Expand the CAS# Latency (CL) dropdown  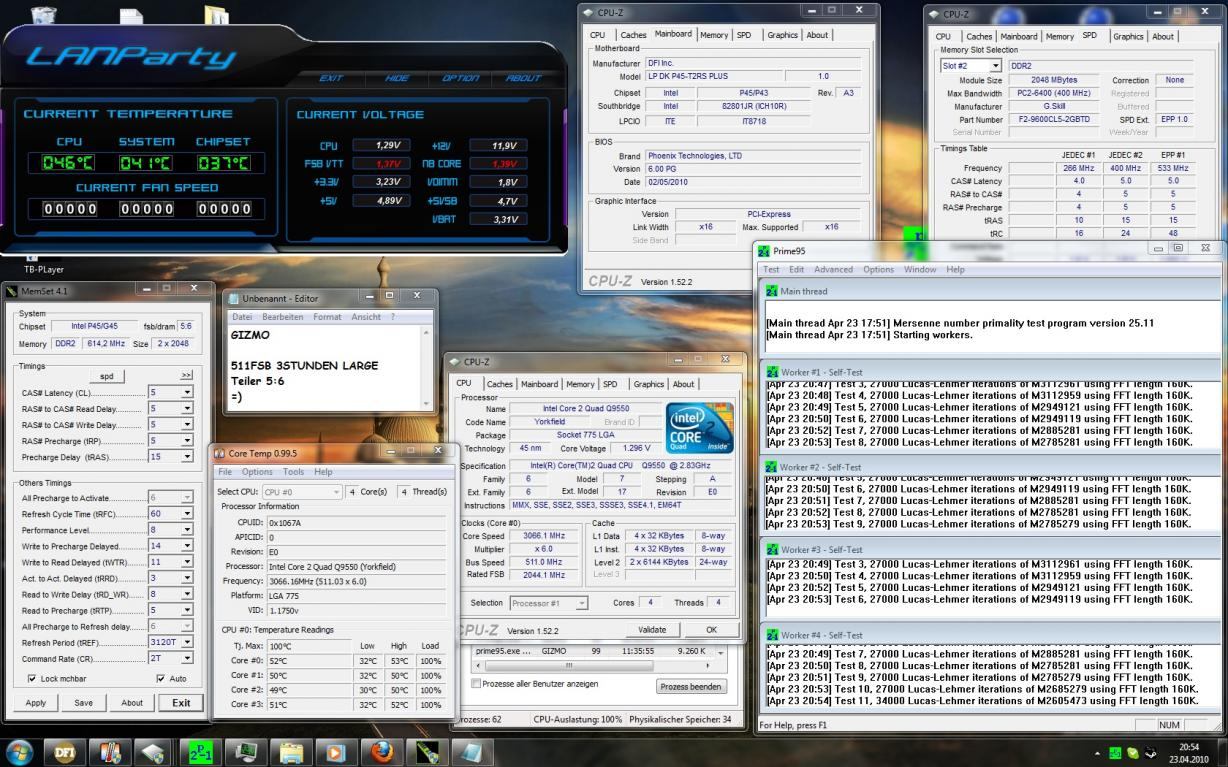click(187, 393)
